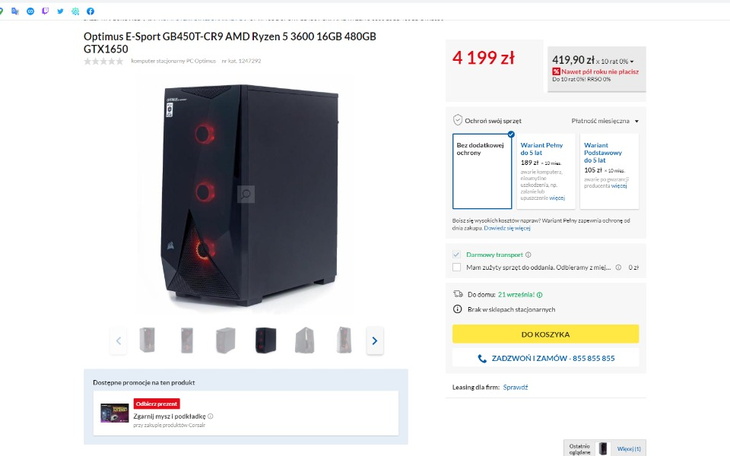
Task: Expand 'Więcej (1)' recently viewed list
Action: (x=628, y=448)
